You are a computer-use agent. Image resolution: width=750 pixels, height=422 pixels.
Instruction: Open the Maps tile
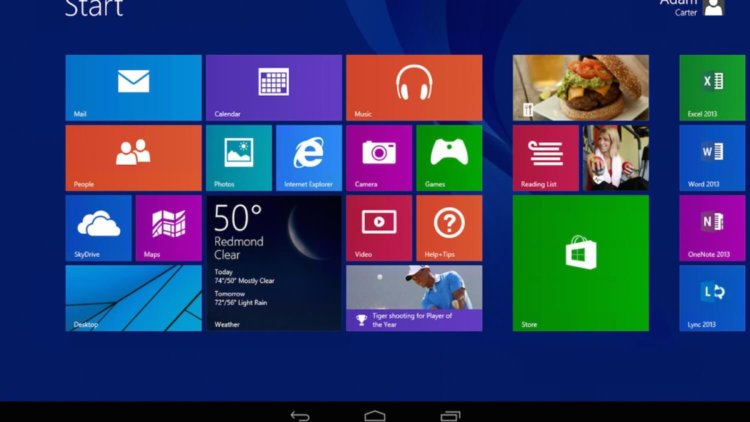coord(168,228)
